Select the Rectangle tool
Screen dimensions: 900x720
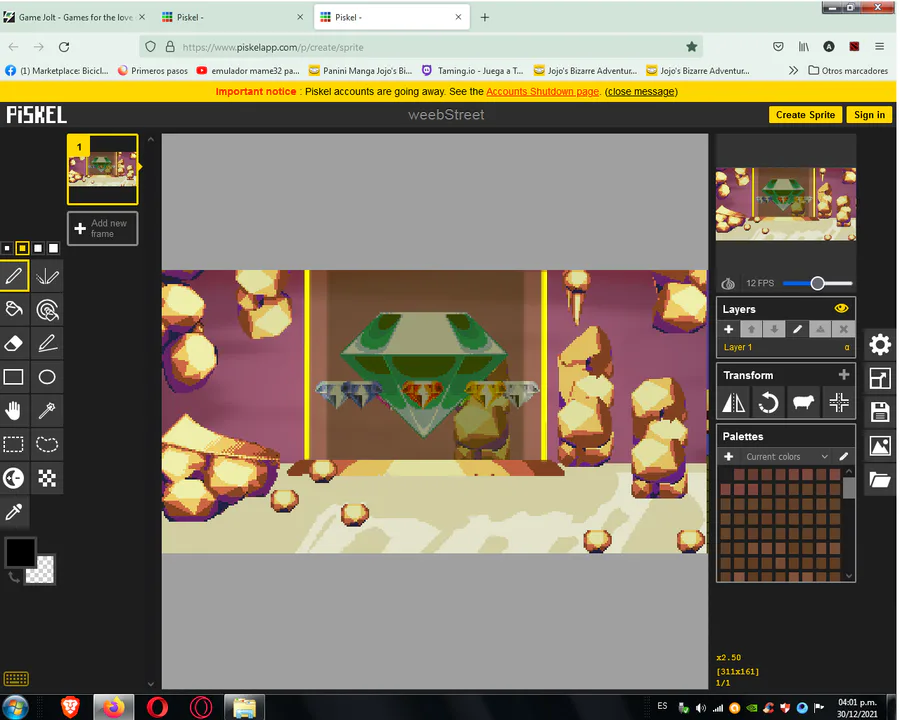[x=14, y=377]
